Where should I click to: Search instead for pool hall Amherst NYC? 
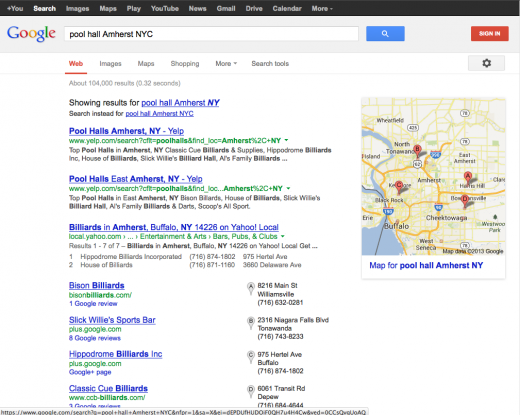159,114
